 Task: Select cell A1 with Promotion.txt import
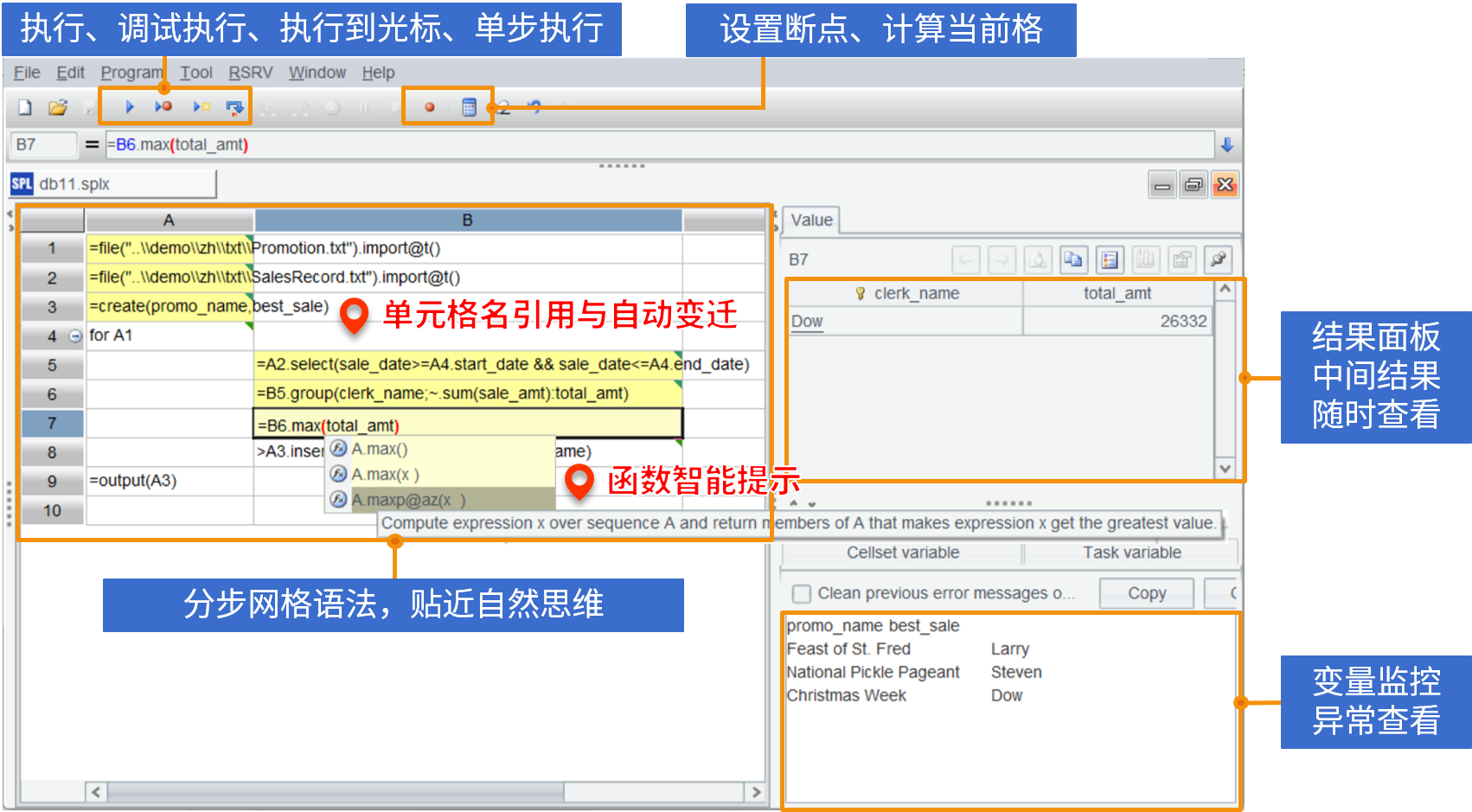(x=170, y=248)
